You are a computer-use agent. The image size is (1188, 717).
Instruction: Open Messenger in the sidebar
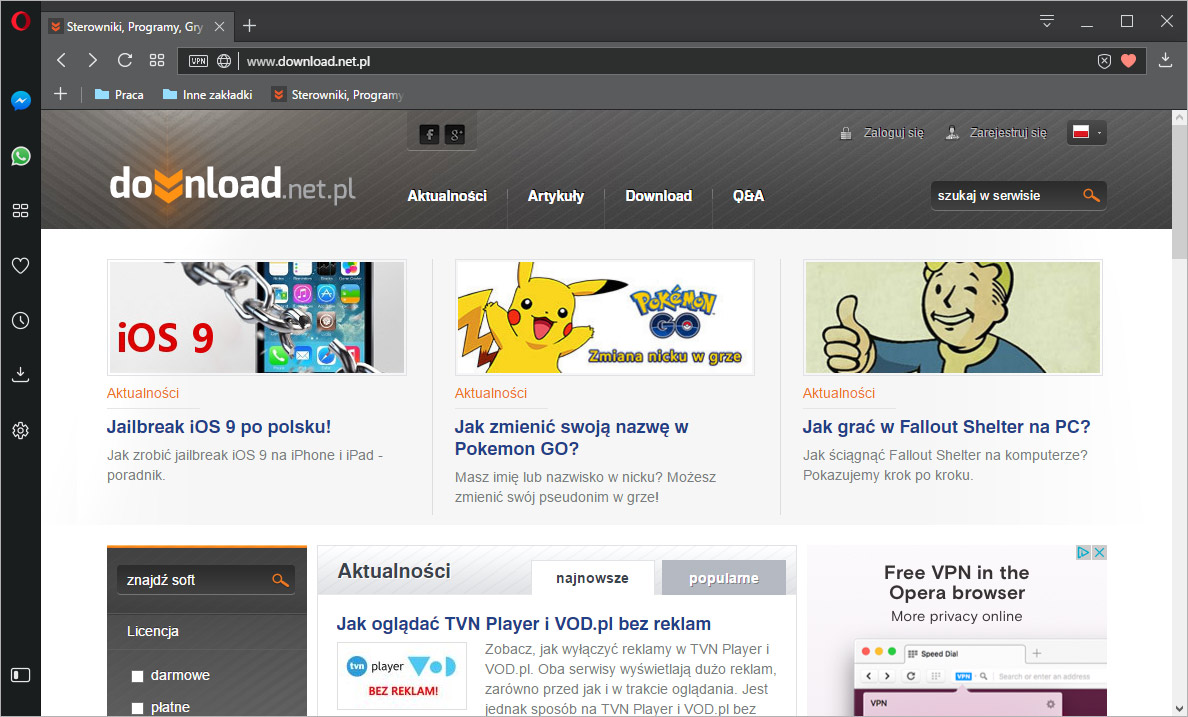click(x=20, y=100)
